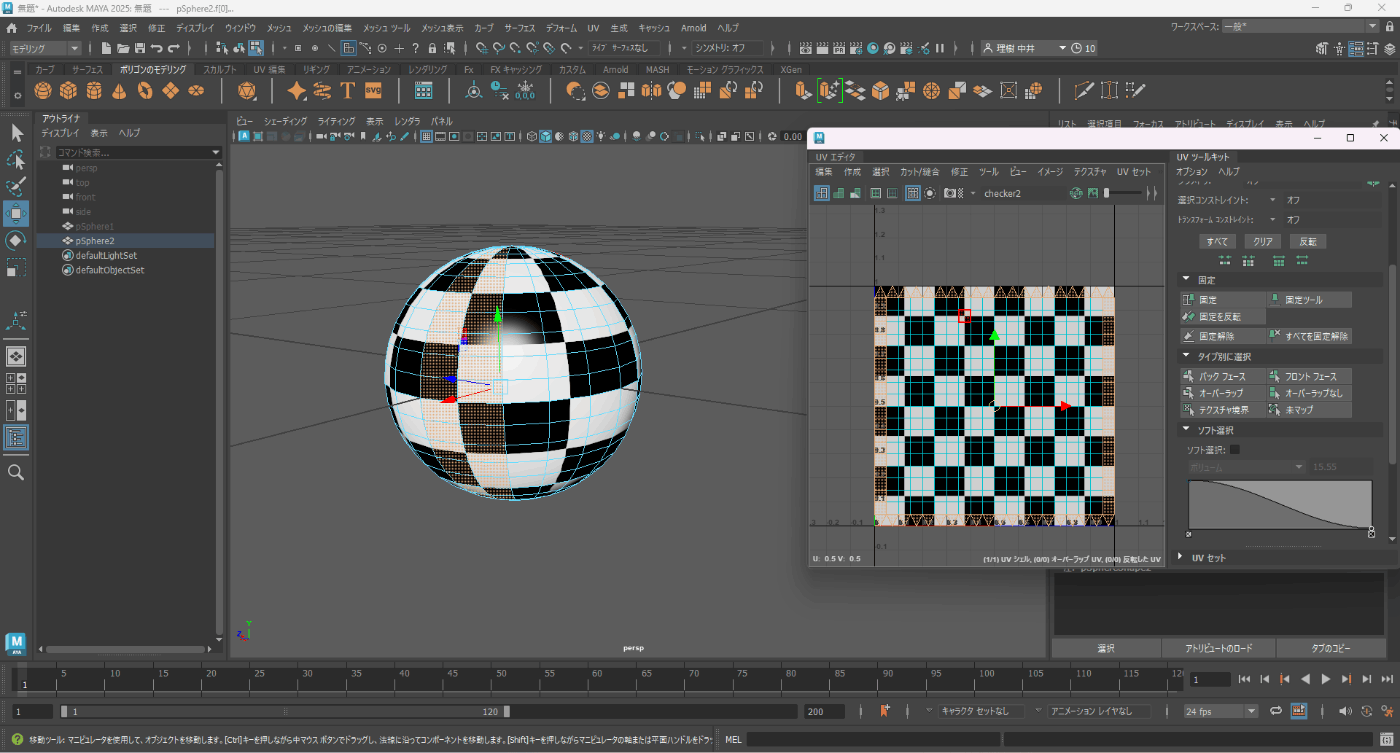Open the カット/縫合 menu in UV Editor
Image resolution: width=1400 pixels, height=753 pixels.
coord(920,172)
